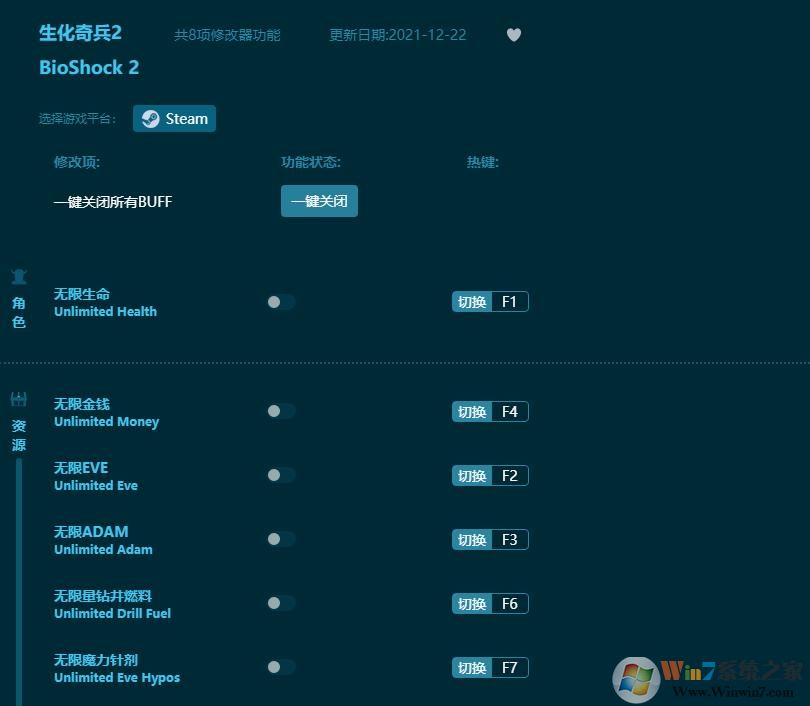Click the F1 hotkey button for Unlimited Health
810x706 pixels.
click(x=490, y=302)
